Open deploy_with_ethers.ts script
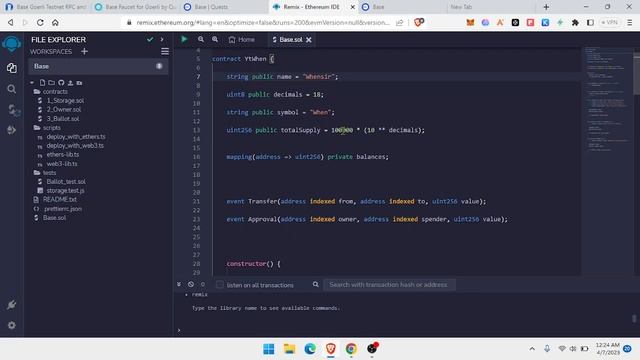The width and height of the screenshot is (640, 360). coord(76,137)
